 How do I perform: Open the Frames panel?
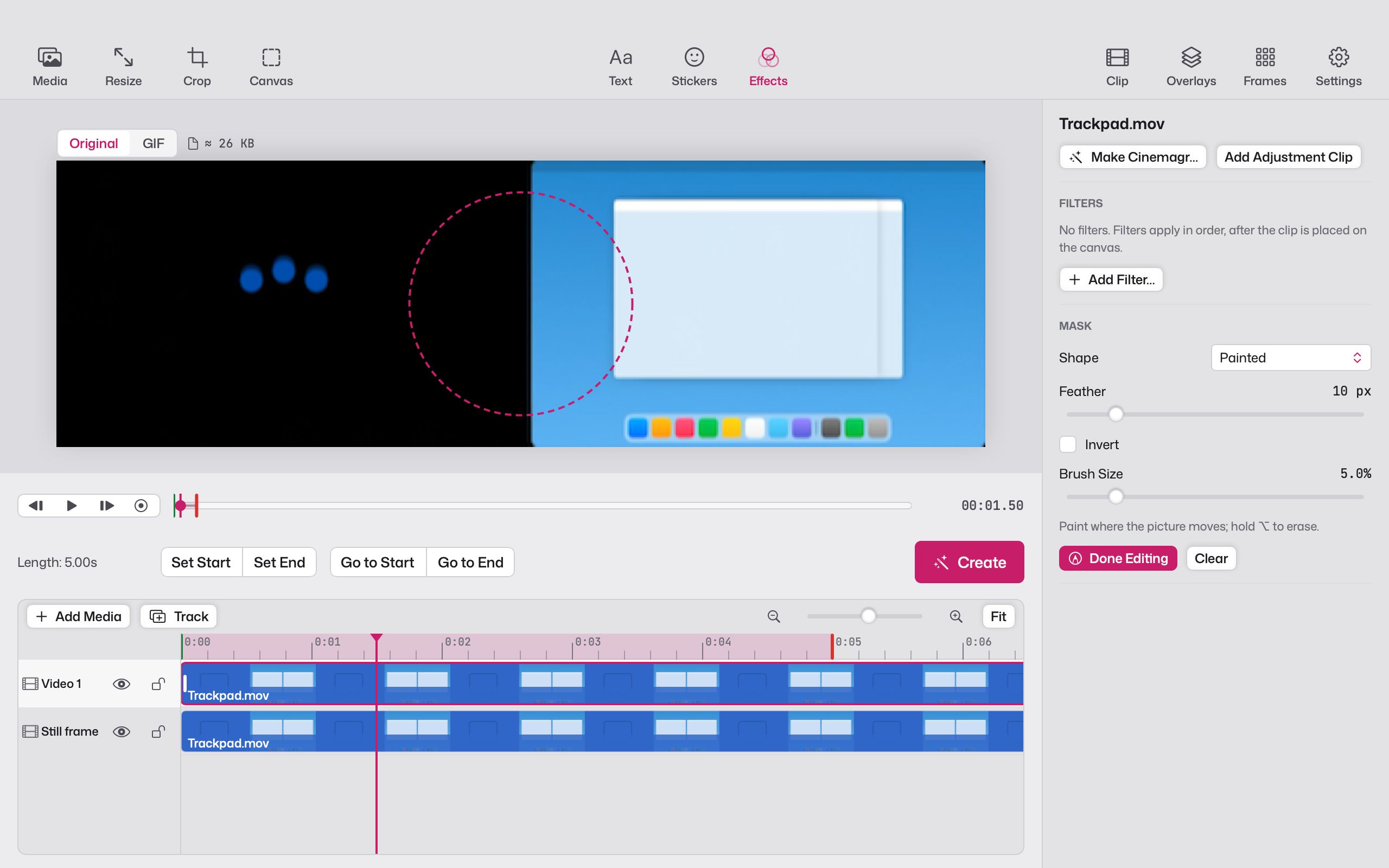1265,67
